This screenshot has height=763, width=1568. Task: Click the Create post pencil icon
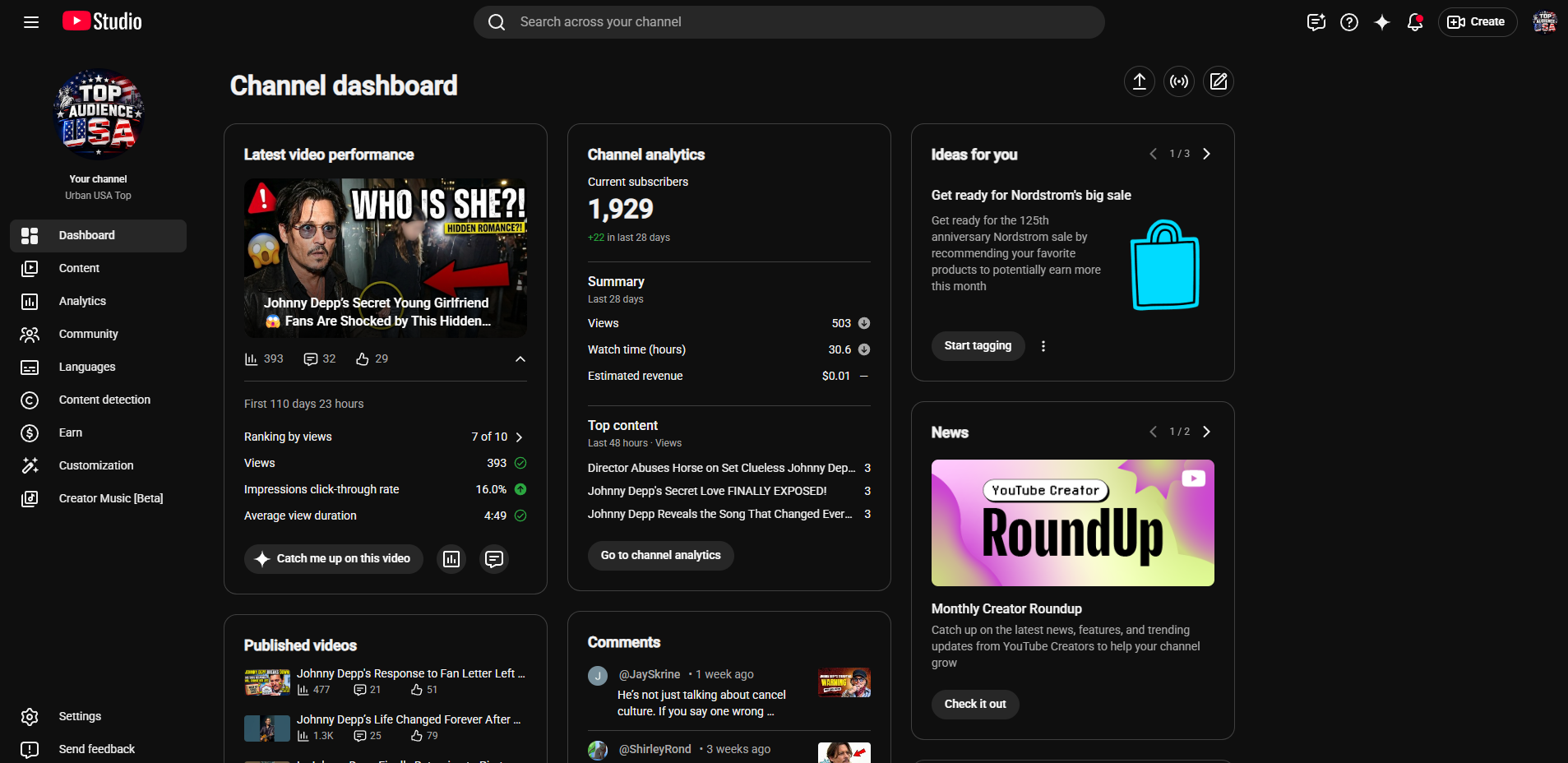point(1219,81)
